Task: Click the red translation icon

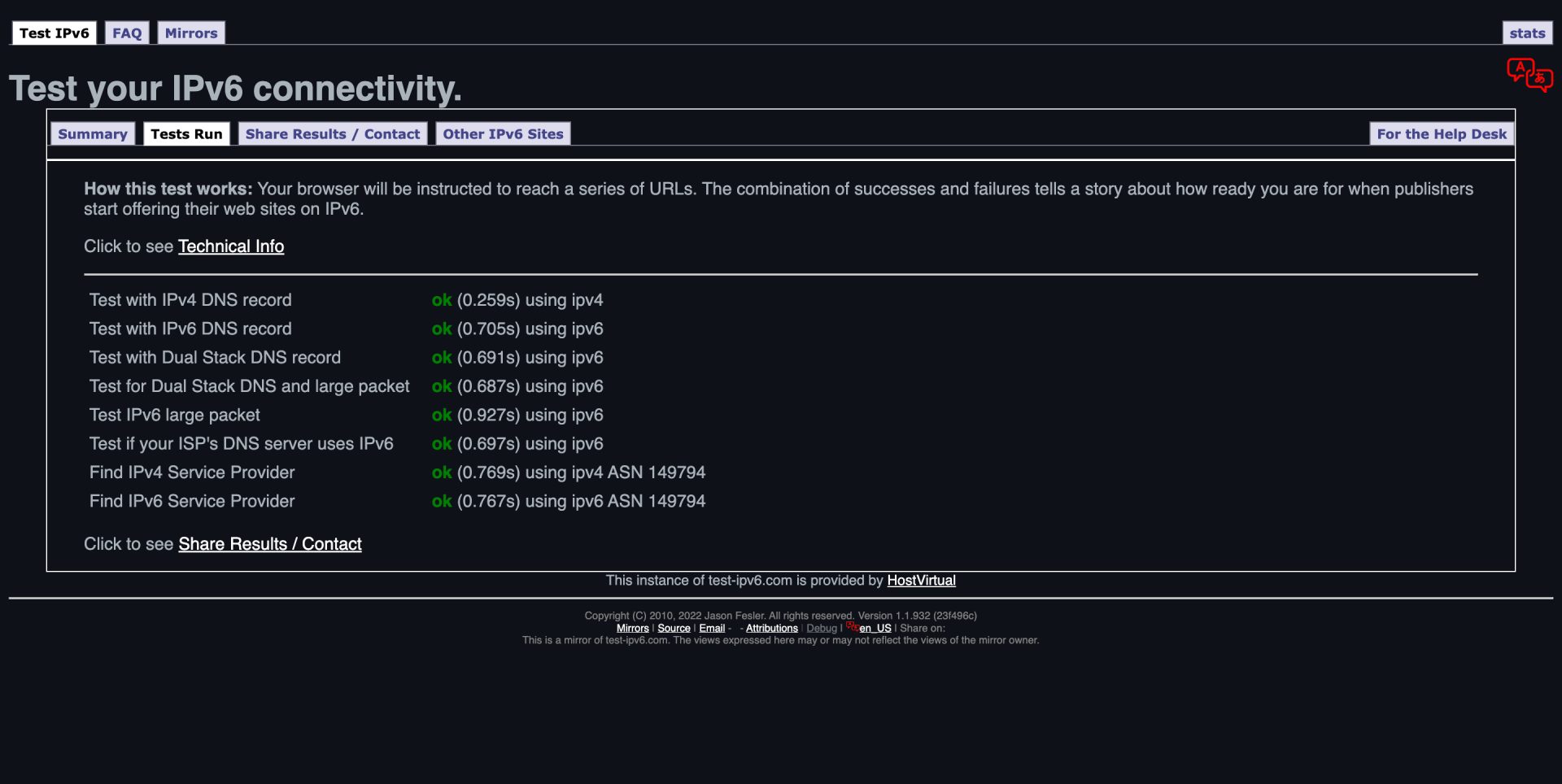Action: 1530,76
